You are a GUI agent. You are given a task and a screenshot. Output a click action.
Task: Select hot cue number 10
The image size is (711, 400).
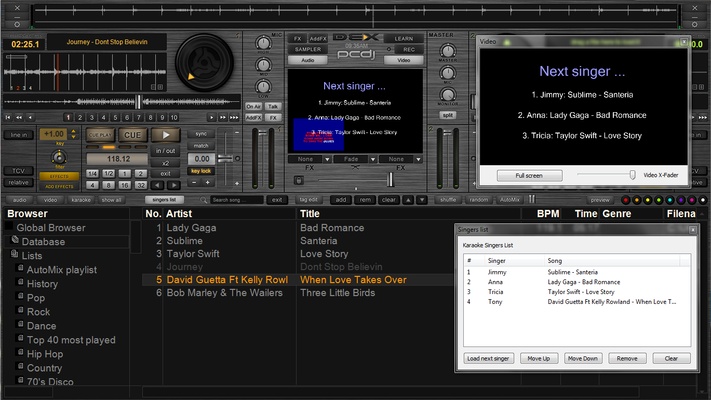click(174, 117)
